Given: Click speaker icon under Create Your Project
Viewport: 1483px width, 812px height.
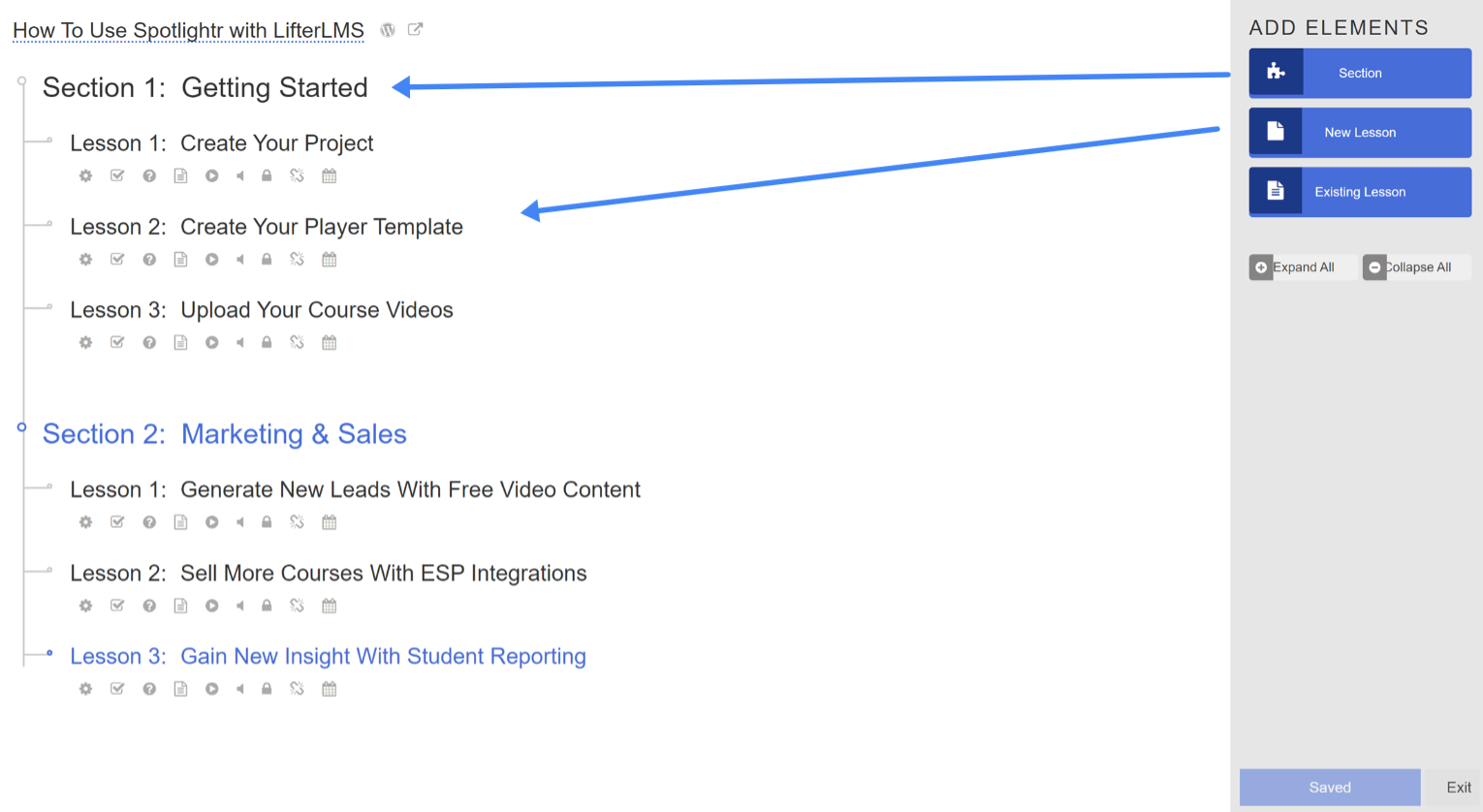Looking at the screenshot, I should pos(239,175).
